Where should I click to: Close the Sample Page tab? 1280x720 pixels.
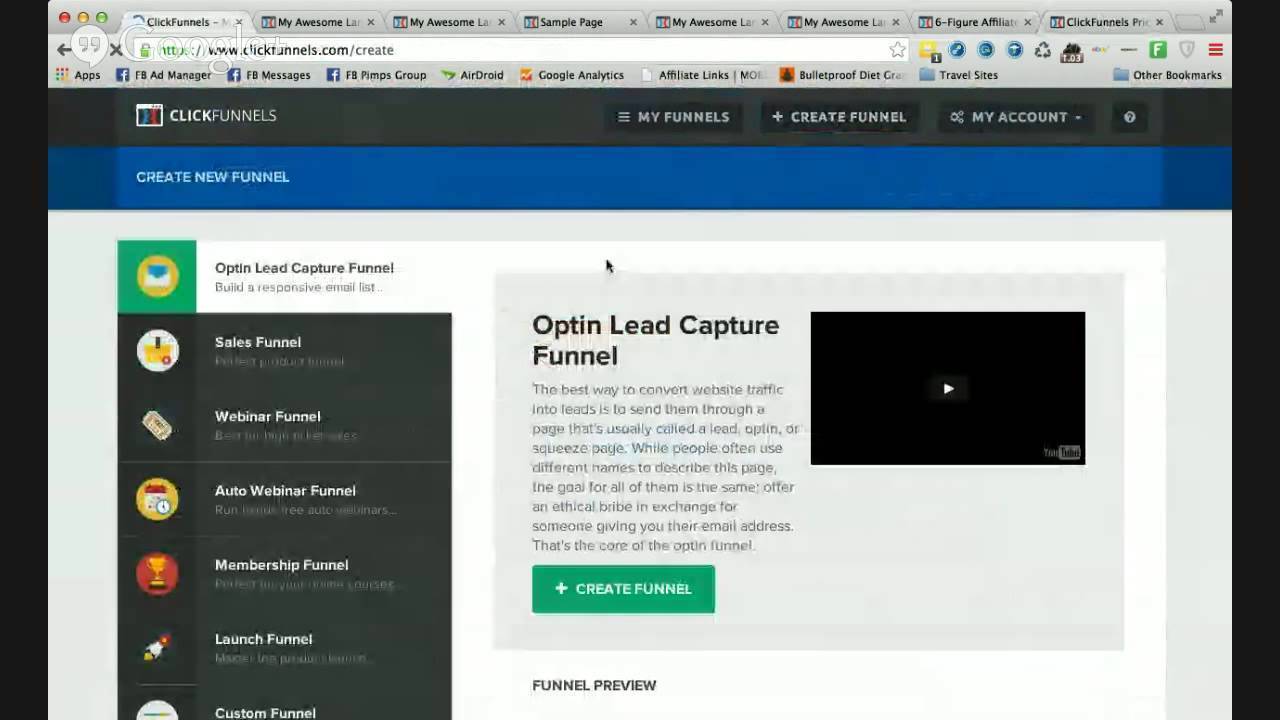click(x=633, y=22)
